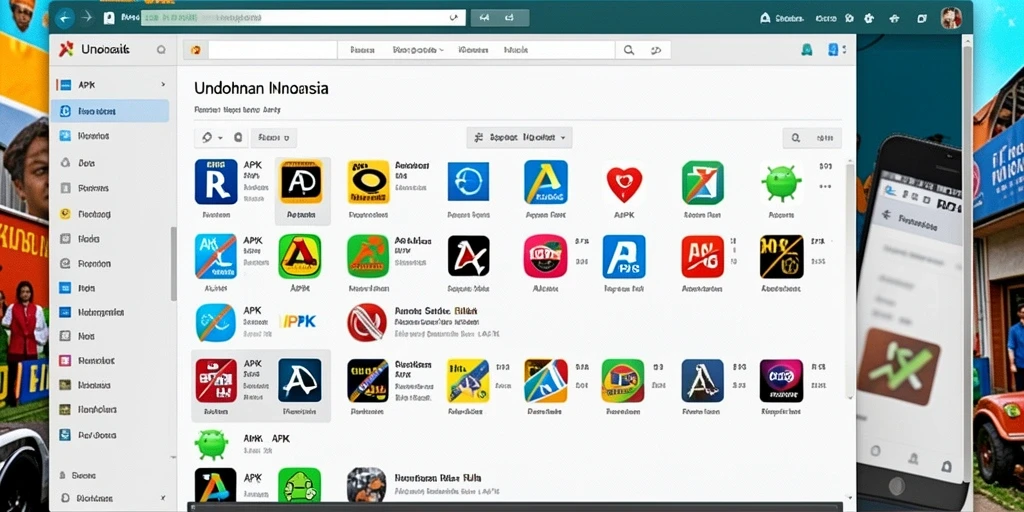Open the pink rounded app icon
This screenshot has width=1024, height=512.
point(545,256)
